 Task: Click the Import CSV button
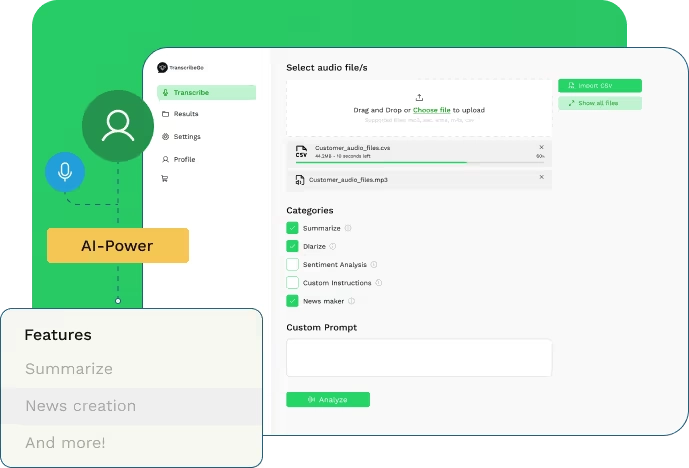pyautogui.click(x=599, y=86)
